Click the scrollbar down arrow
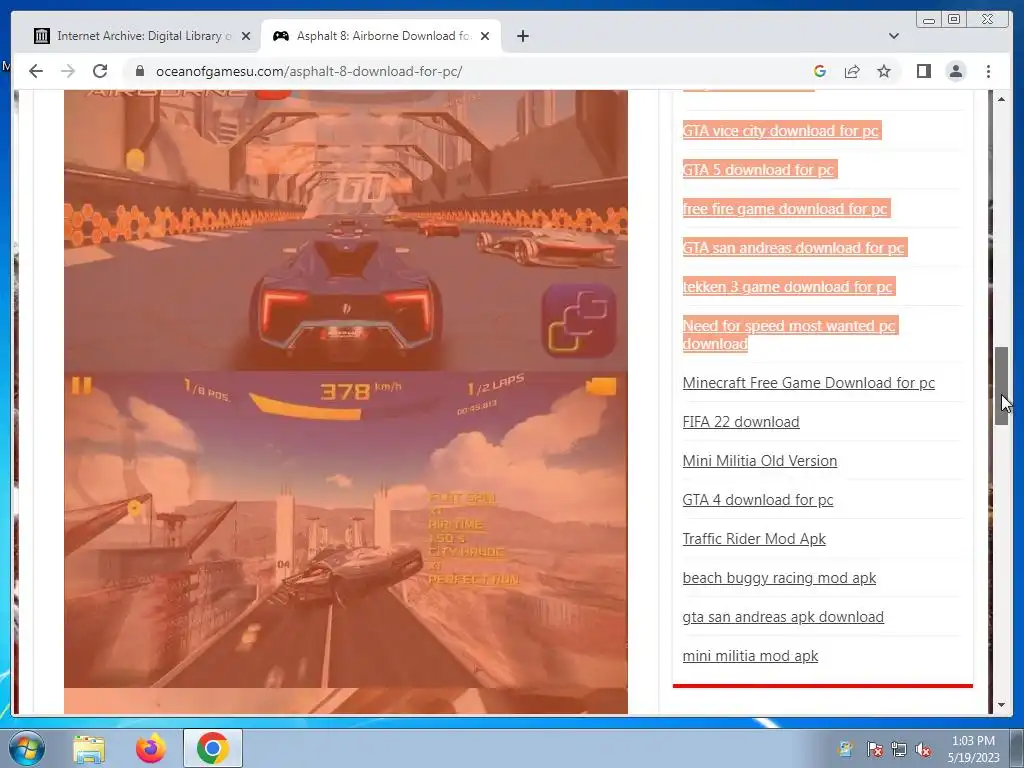 click(1001, 705)
